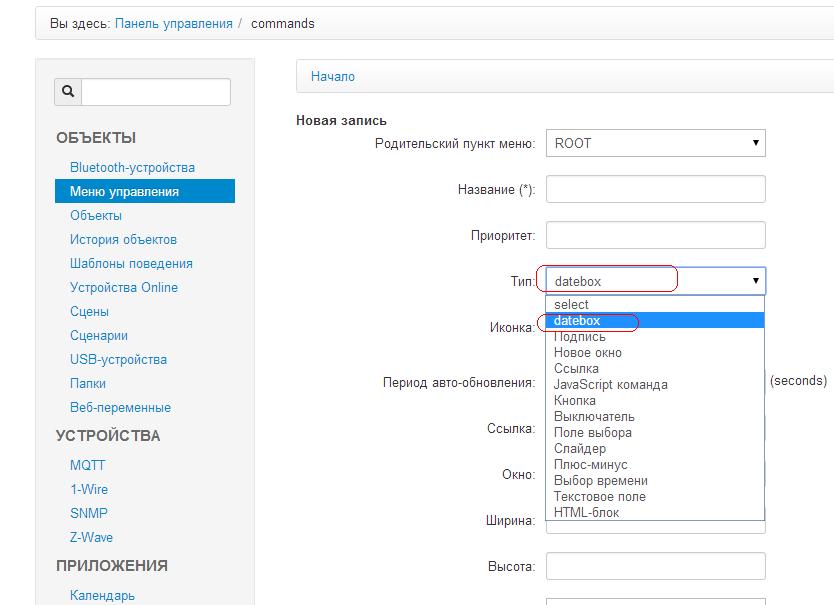Viewport: 834px width, 605px height.
Task: Navigate to 'Z-Wave' in sidebar
Action: pos(91,537)
